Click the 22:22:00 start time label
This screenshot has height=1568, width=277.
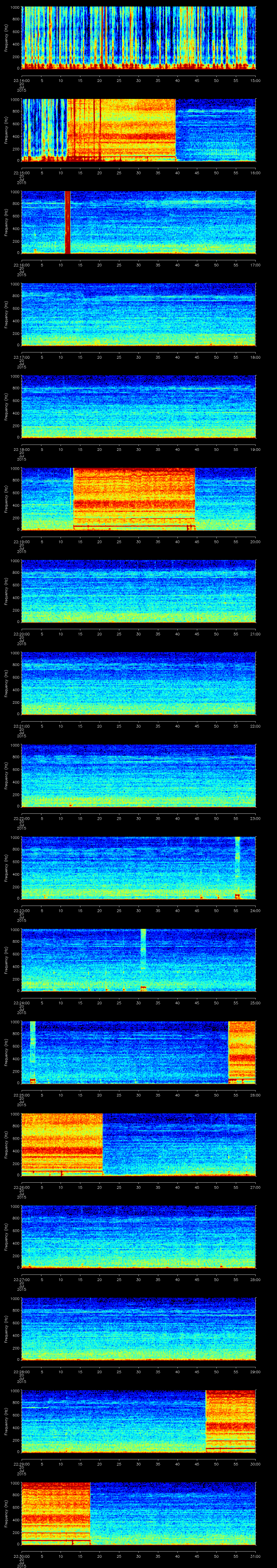pyautogui.click(x=21, y=818)
